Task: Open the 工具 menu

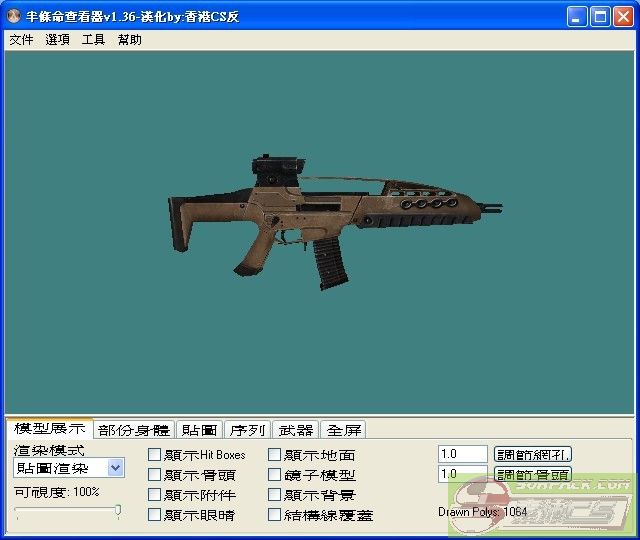Action: click(93, 40)
